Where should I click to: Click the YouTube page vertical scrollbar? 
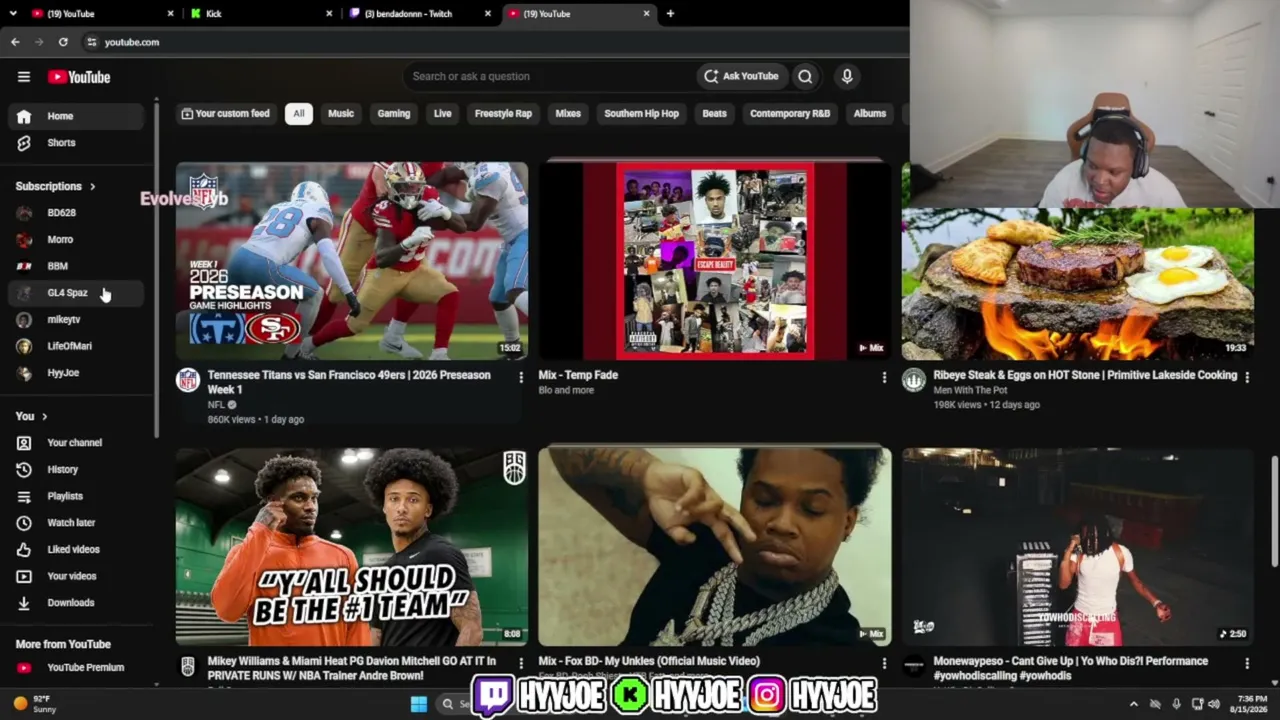[x=1274, y=512]
